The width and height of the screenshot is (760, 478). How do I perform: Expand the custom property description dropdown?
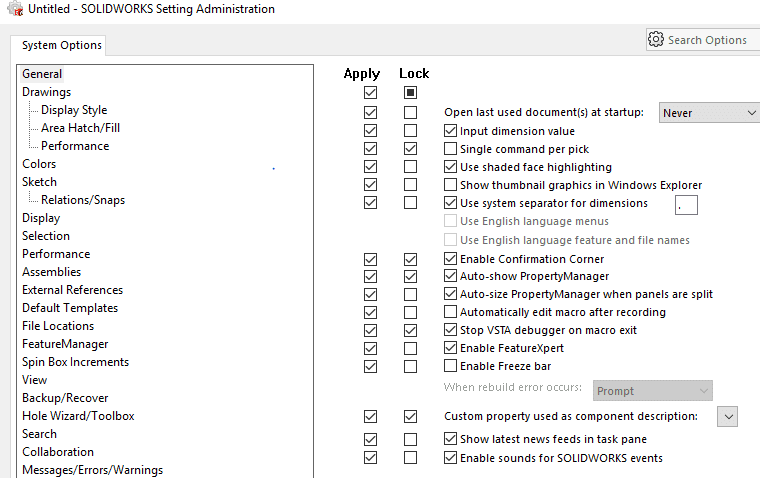click(727, 417)
